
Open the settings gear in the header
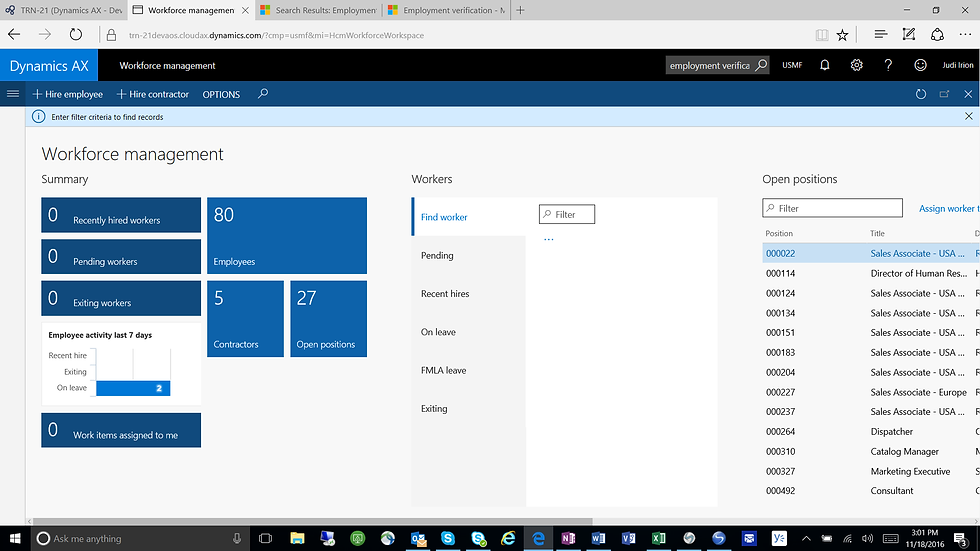(x=856, y=65)
